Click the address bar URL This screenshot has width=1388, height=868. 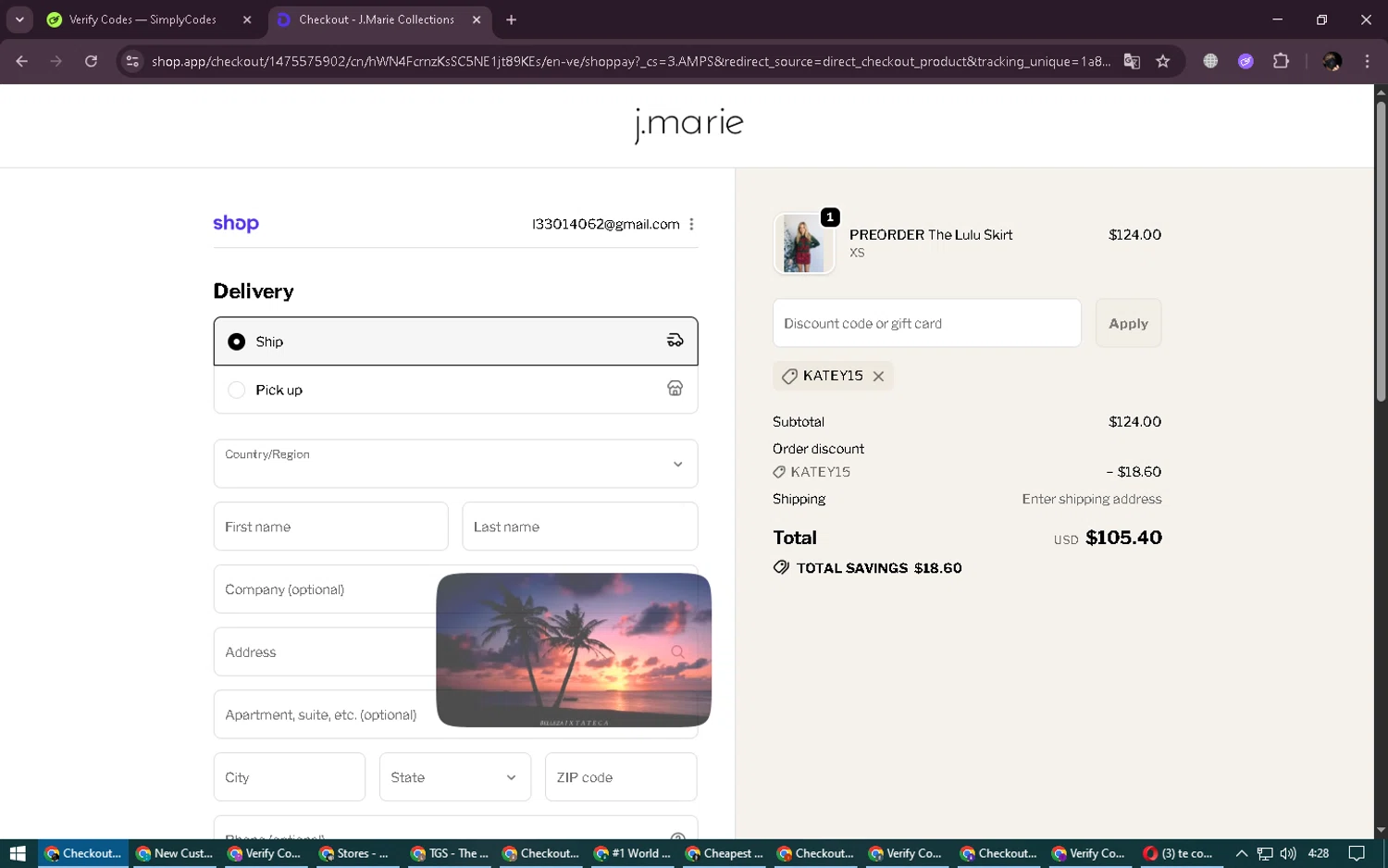[630, 61]
